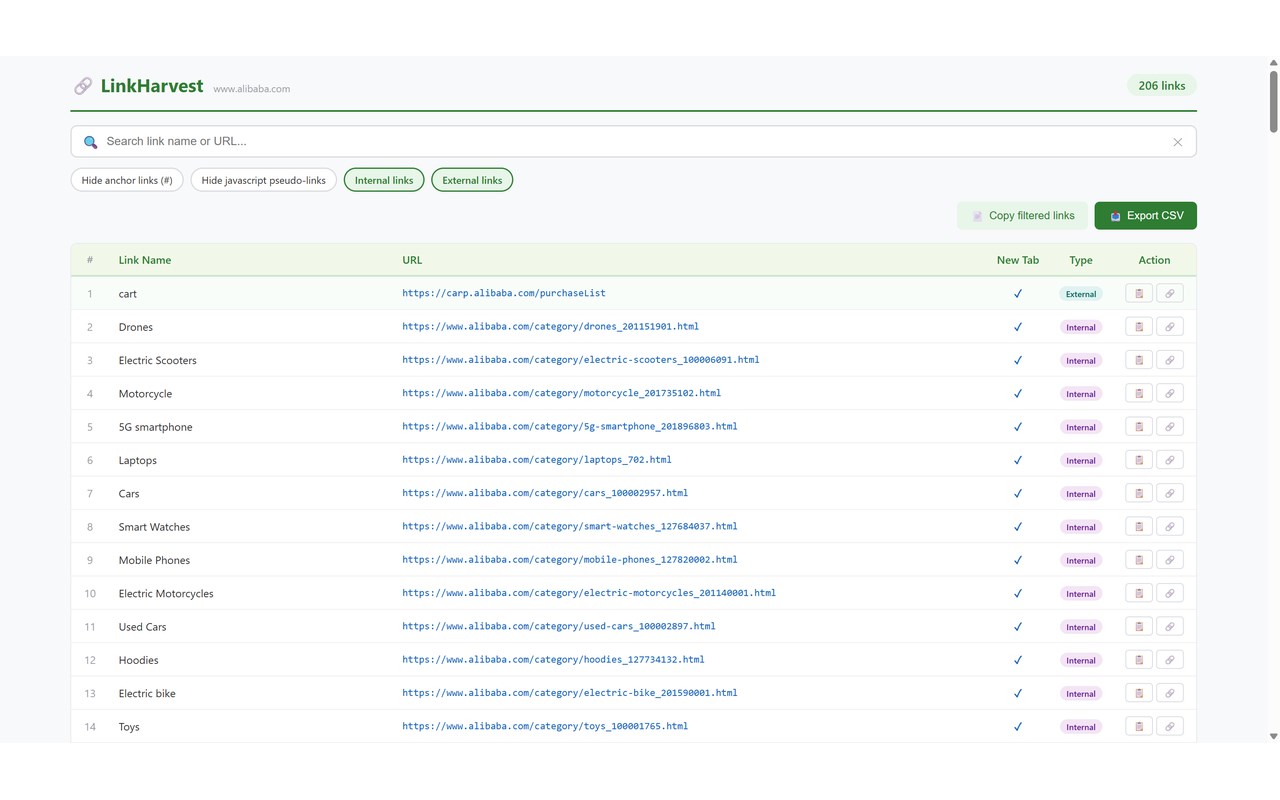Copy the Used Cars link with its clipboard icon
This screenshot has width=1280, height=800.
click(x=1139, y=627)
